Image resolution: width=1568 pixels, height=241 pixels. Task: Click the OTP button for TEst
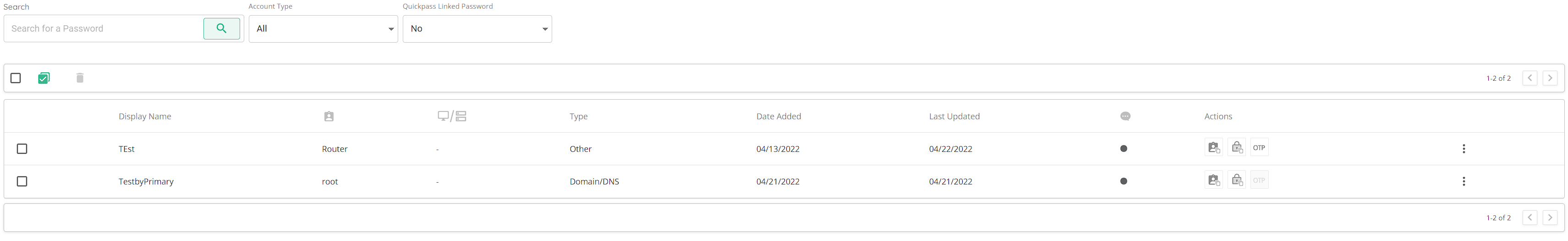[x=1259, y=148]
